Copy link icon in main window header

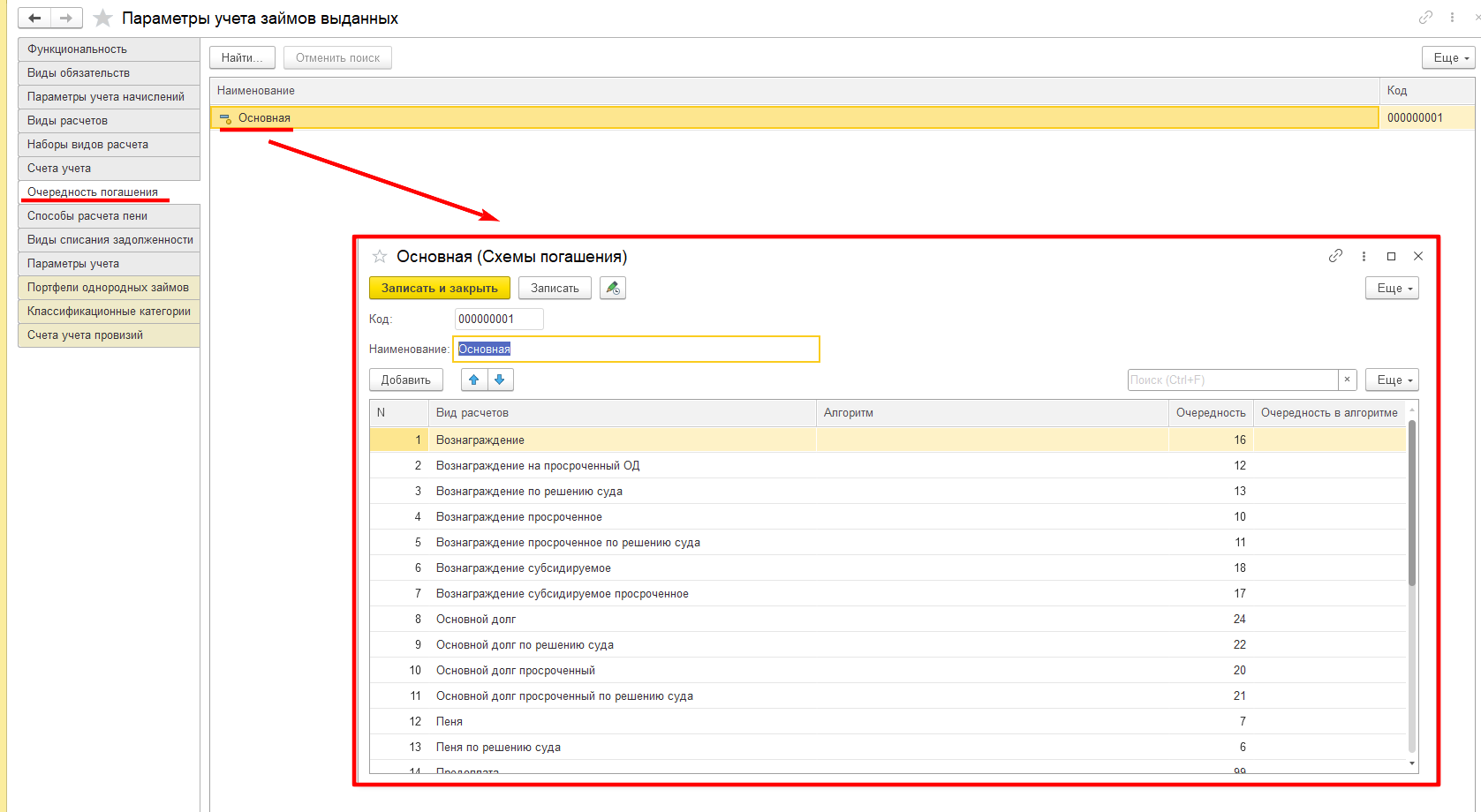1425,17
